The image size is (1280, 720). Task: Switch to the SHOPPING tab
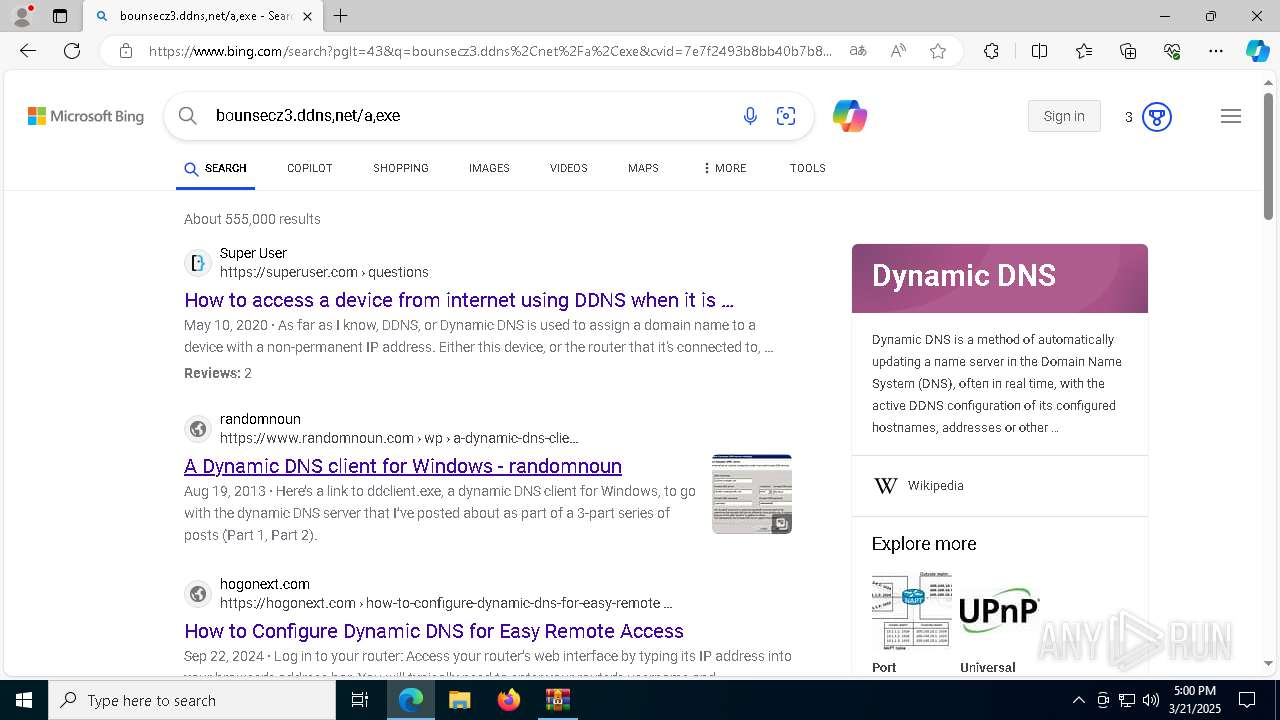(401, 168)
